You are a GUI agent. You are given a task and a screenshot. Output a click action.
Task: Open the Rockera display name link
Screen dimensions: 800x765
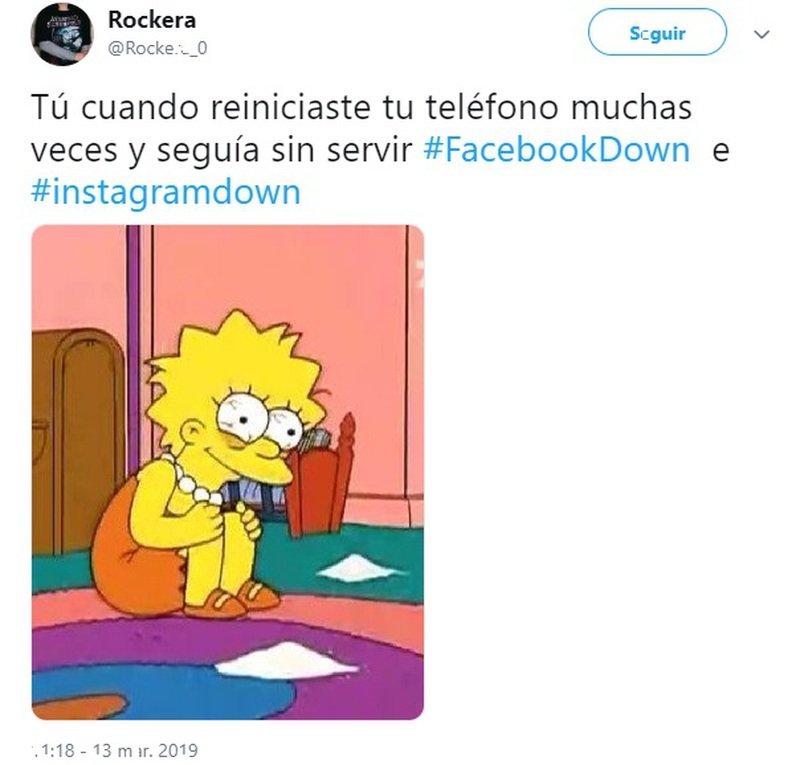[x=152, y=20]
